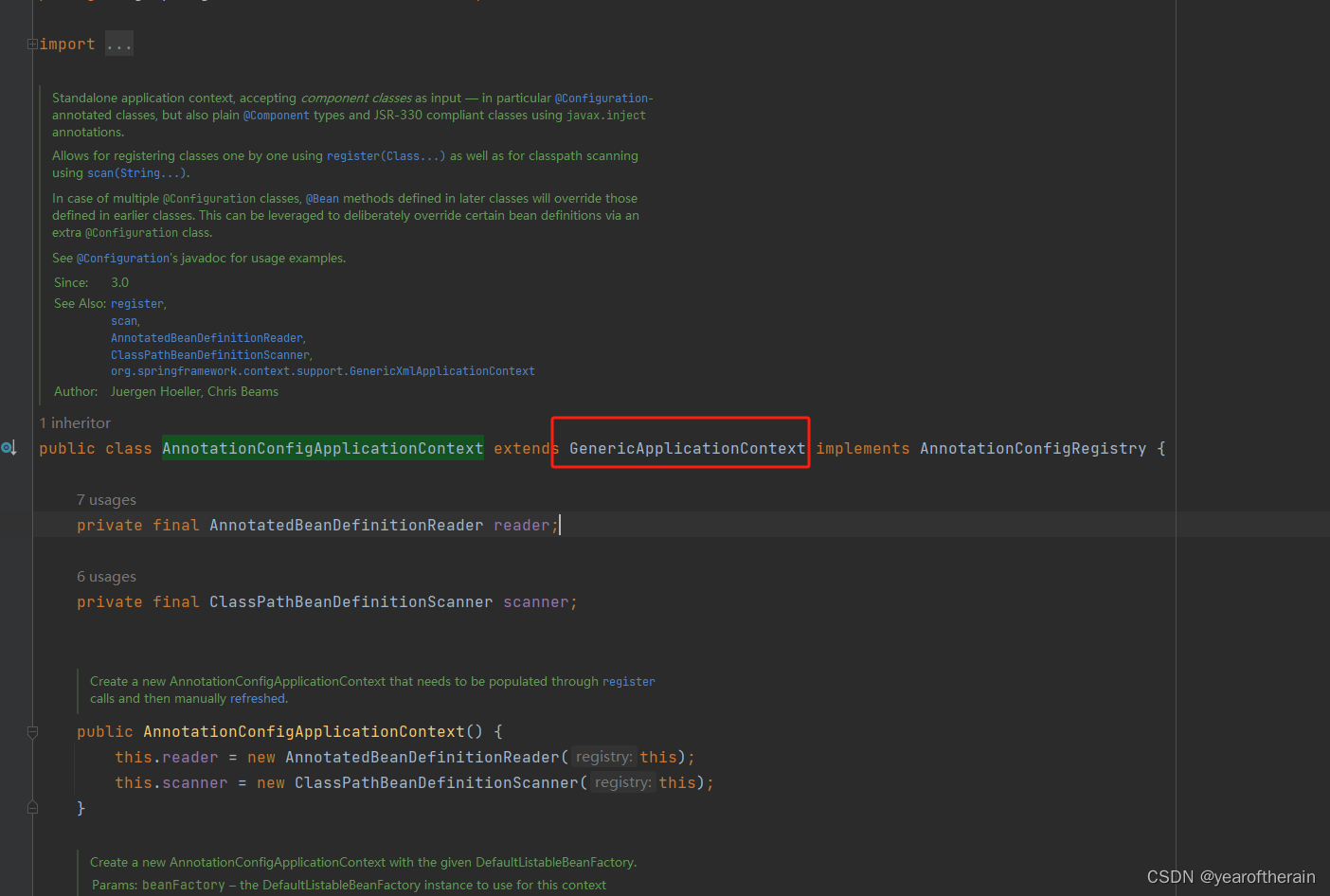Click 'this.reader' in the assignment statement
1330x896 pixels.
[167, 758]
